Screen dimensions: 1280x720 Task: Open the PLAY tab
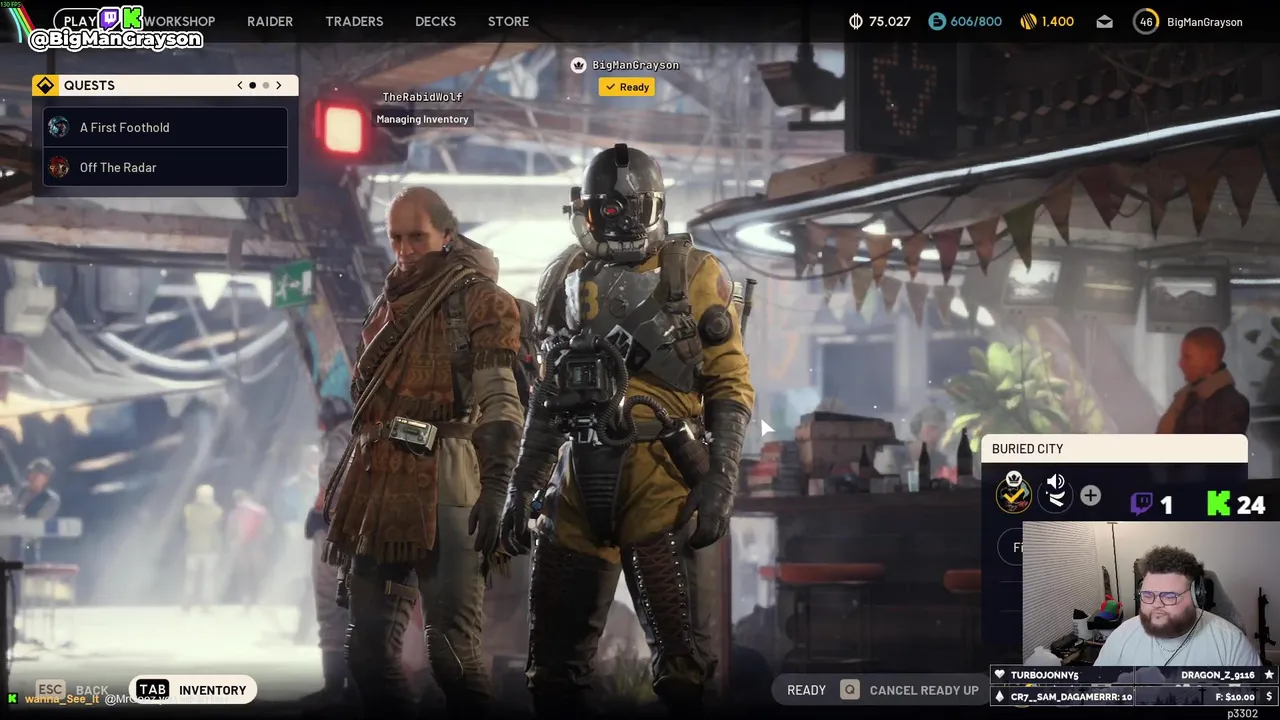point(80,21)
